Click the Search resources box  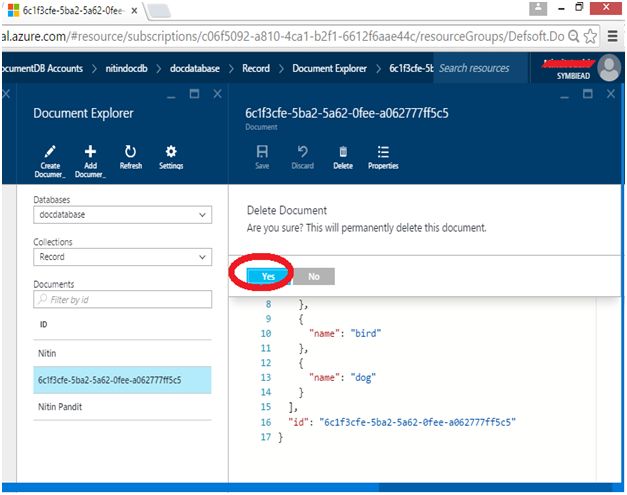pyautogui.click(x=480, y=68)
